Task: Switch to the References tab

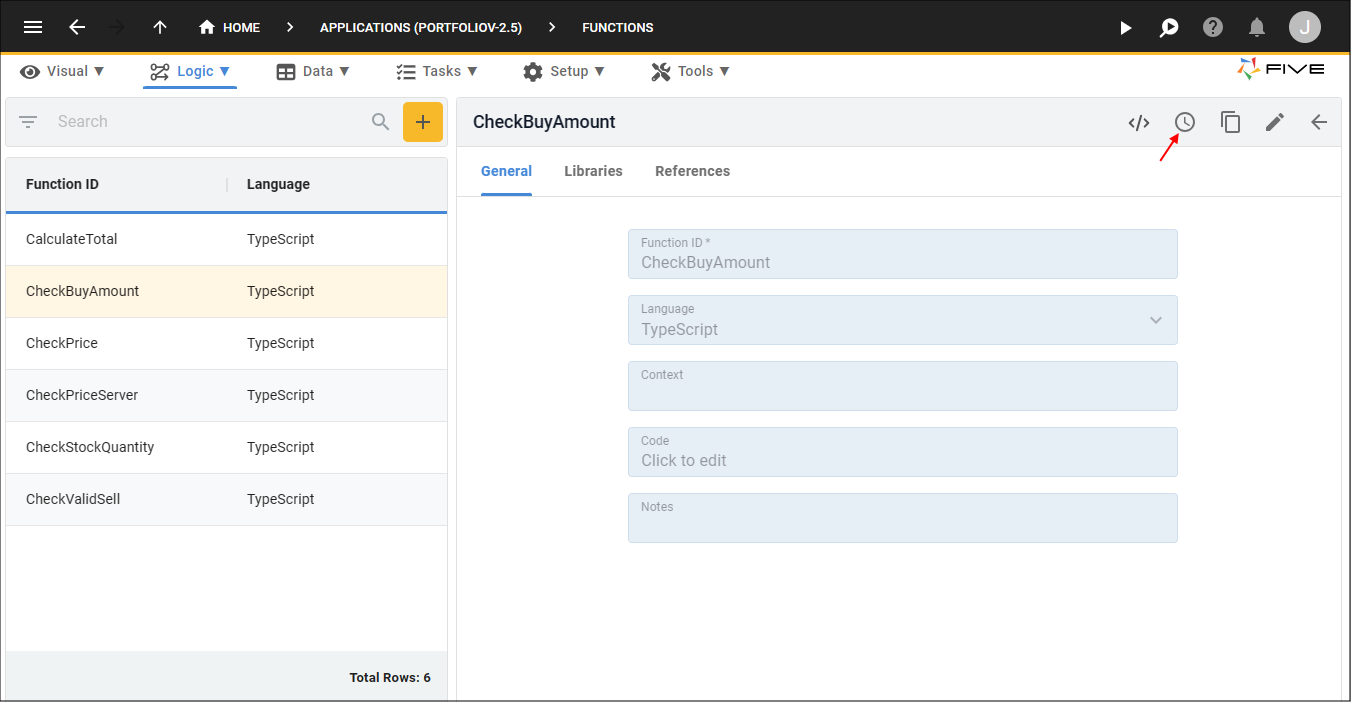Action: click(692, 171)
